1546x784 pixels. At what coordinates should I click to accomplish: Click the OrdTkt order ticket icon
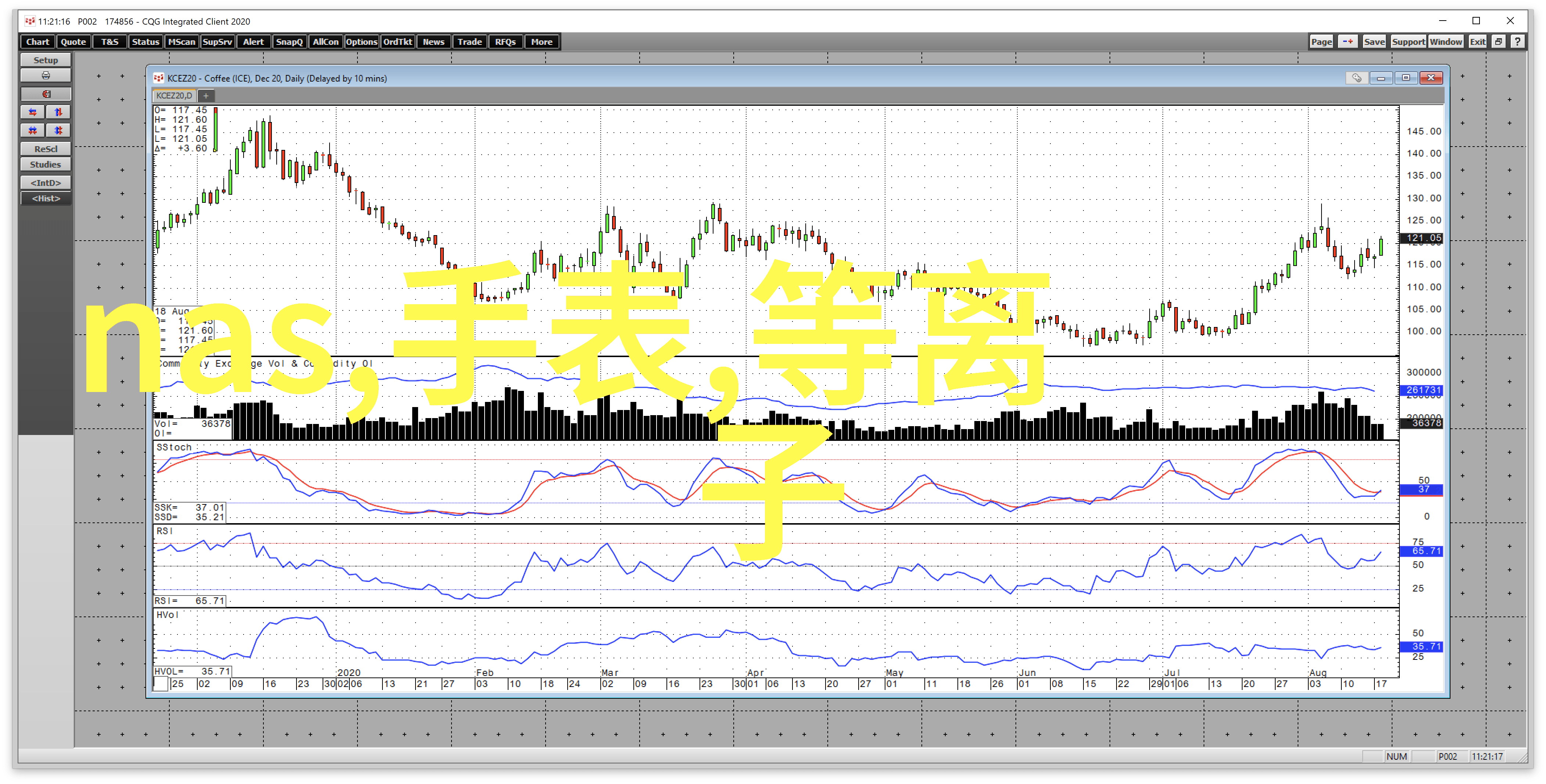[x=398, y=41]
